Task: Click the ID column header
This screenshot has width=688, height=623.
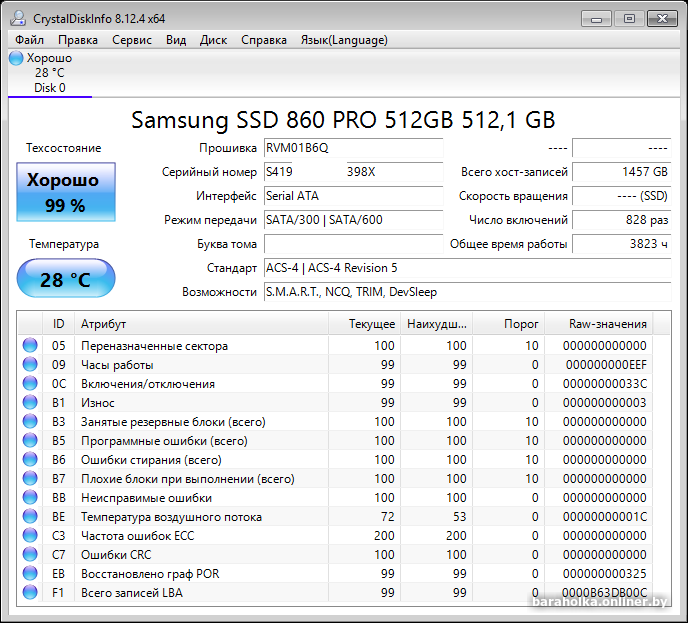Action: pyautogui.click(x=58, y=324)
